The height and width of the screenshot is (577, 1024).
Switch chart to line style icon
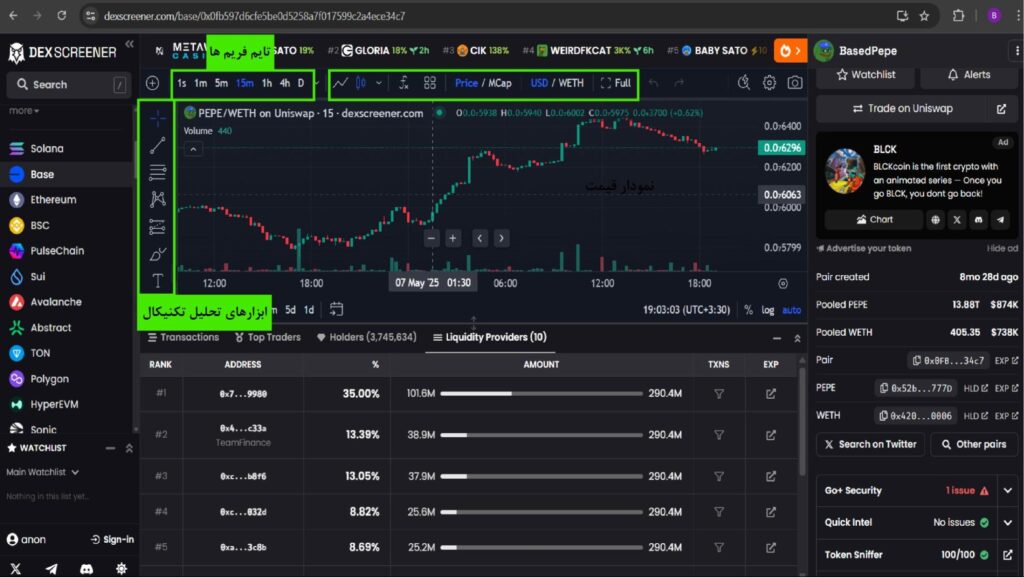coord(340,83)
